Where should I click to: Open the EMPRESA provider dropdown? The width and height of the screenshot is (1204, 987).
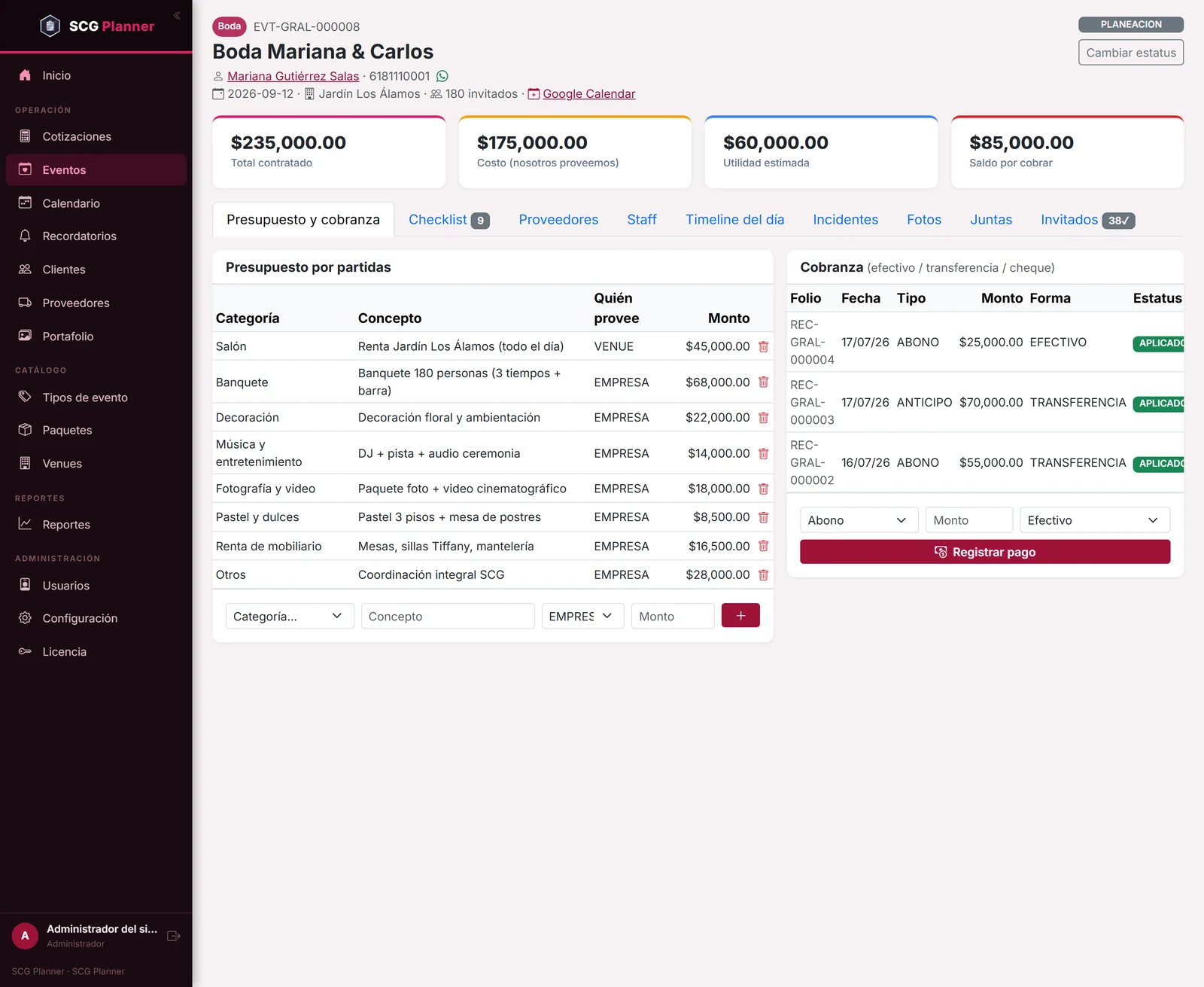[582, 616]
